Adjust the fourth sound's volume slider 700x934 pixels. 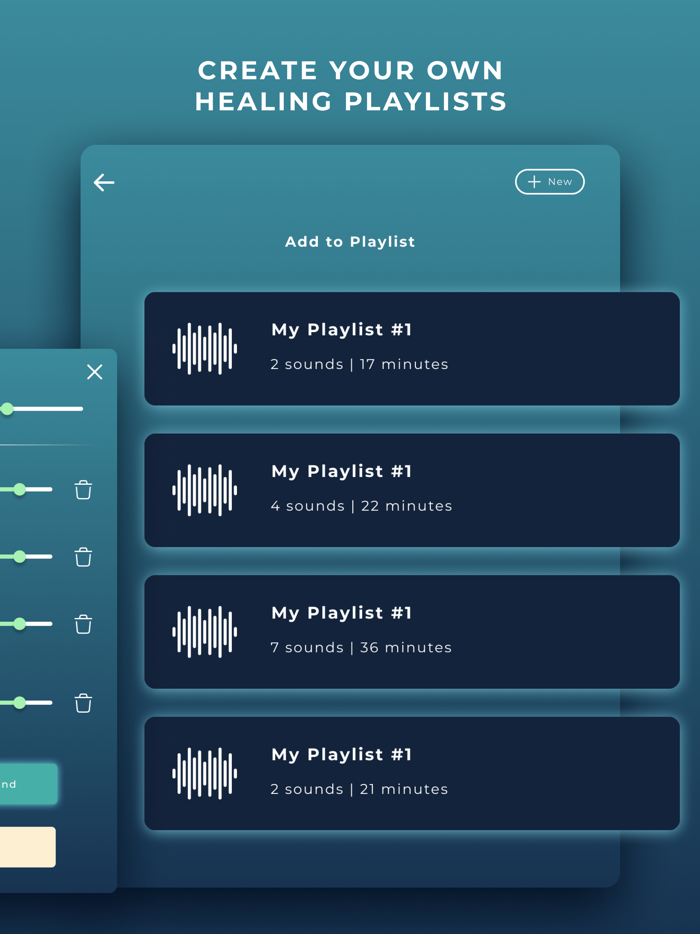(x=26, y=703)
